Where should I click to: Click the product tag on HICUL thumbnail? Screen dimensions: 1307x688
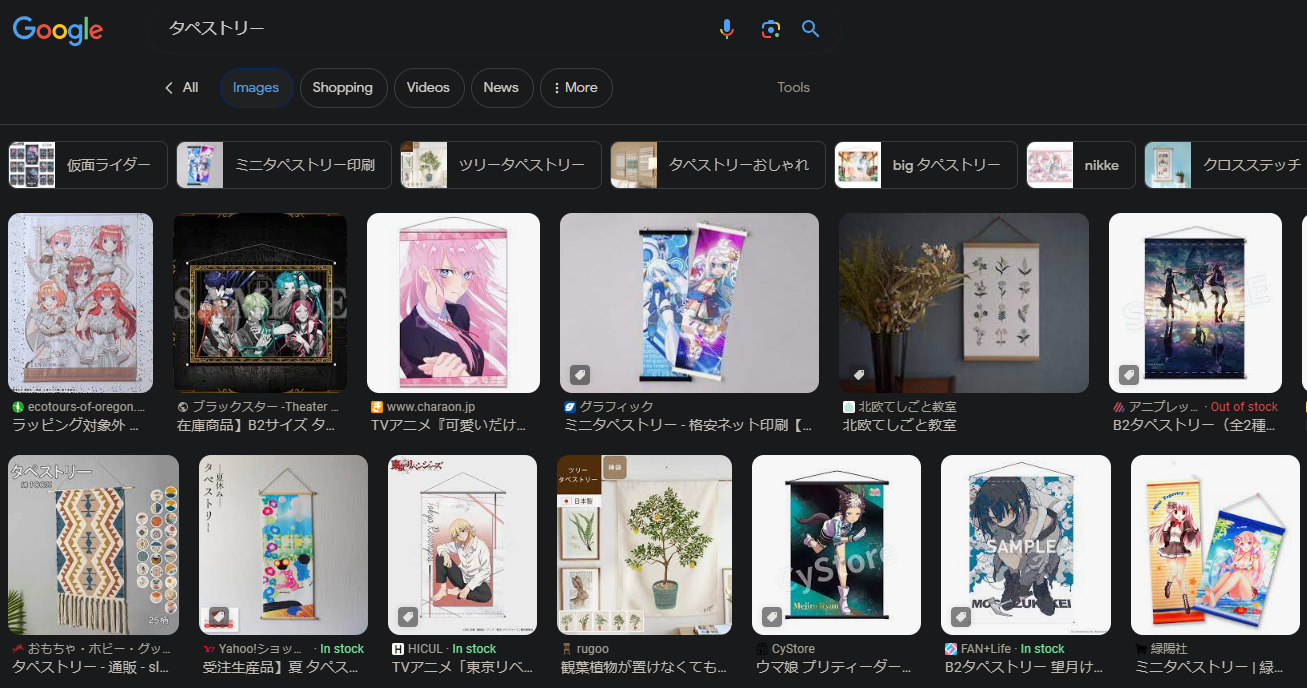click(408, 617)
